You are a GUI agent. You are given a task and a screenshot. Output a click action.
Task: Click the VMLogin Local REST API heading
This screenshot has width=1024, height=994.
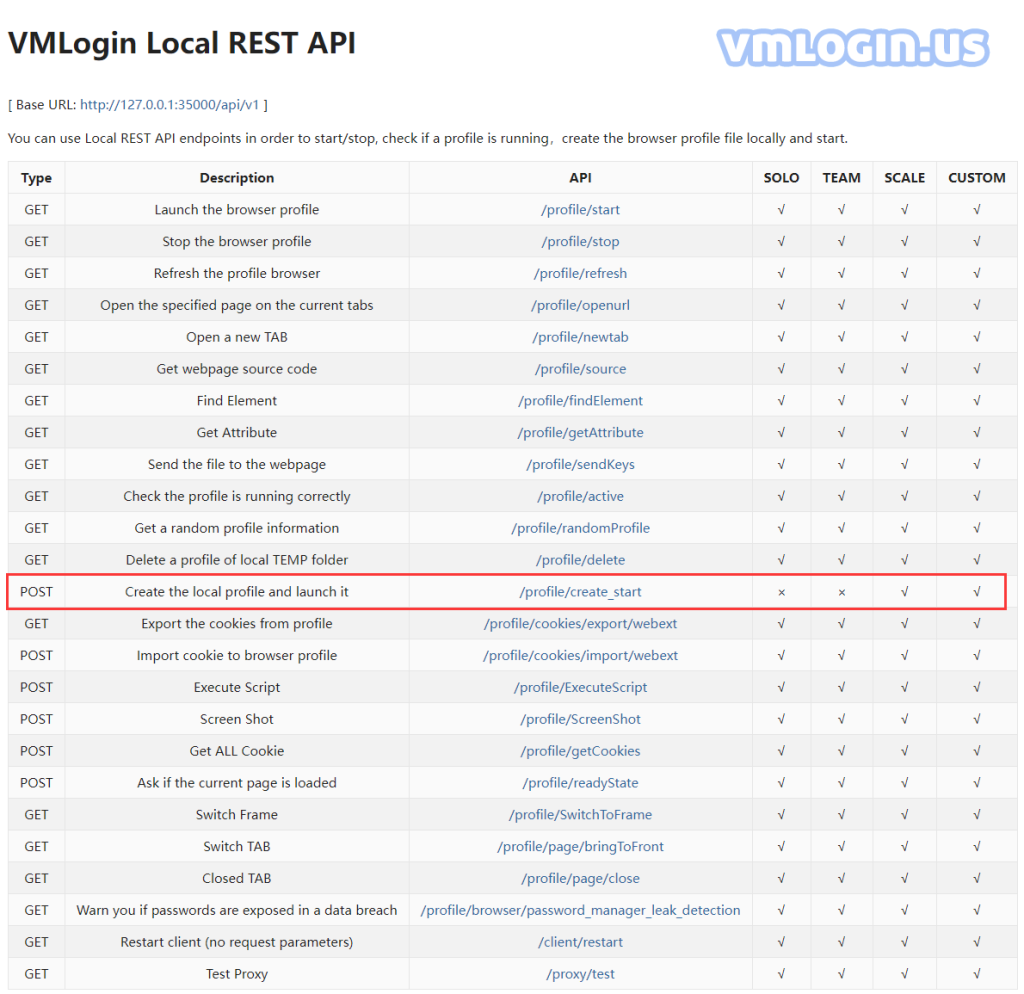point(182,43)
